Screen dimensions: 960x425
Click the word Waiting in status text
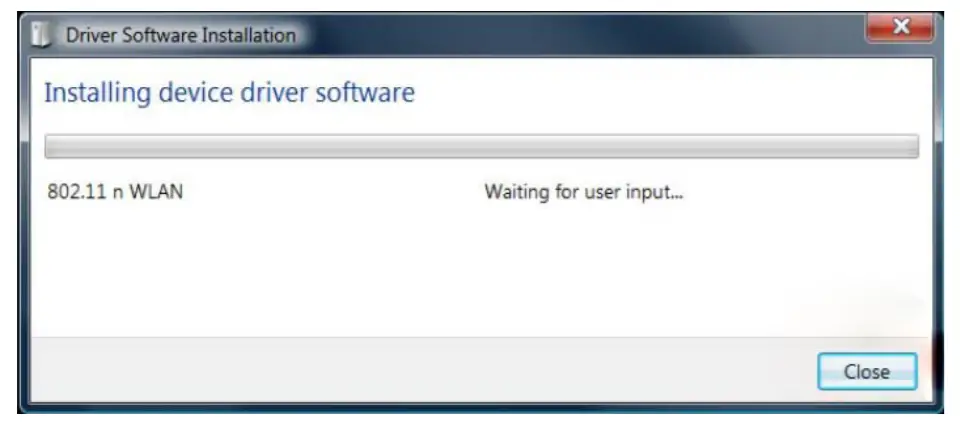click(x=508, y=193)
